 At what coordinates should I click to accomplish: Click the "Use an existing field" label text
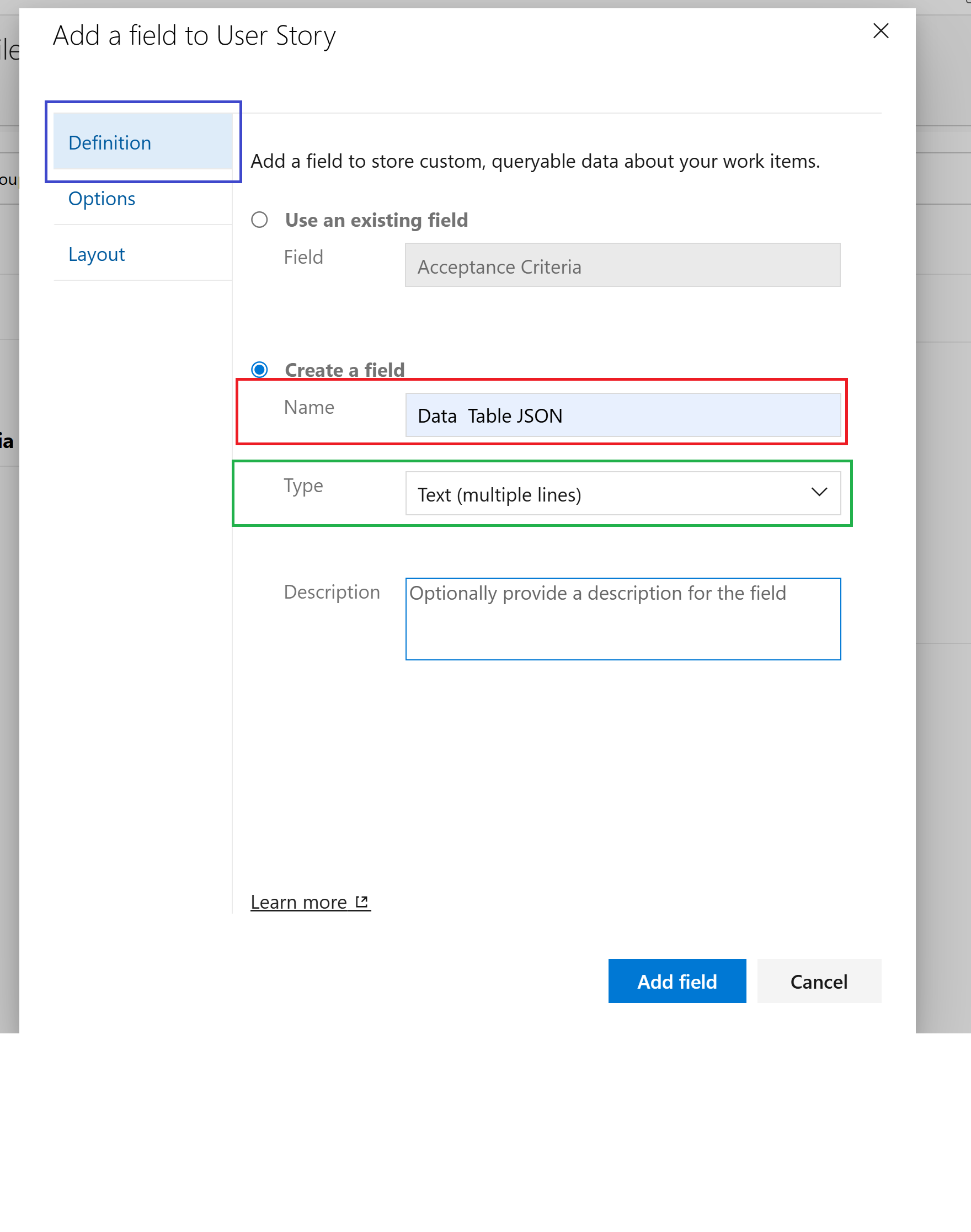tap(376, 220)
